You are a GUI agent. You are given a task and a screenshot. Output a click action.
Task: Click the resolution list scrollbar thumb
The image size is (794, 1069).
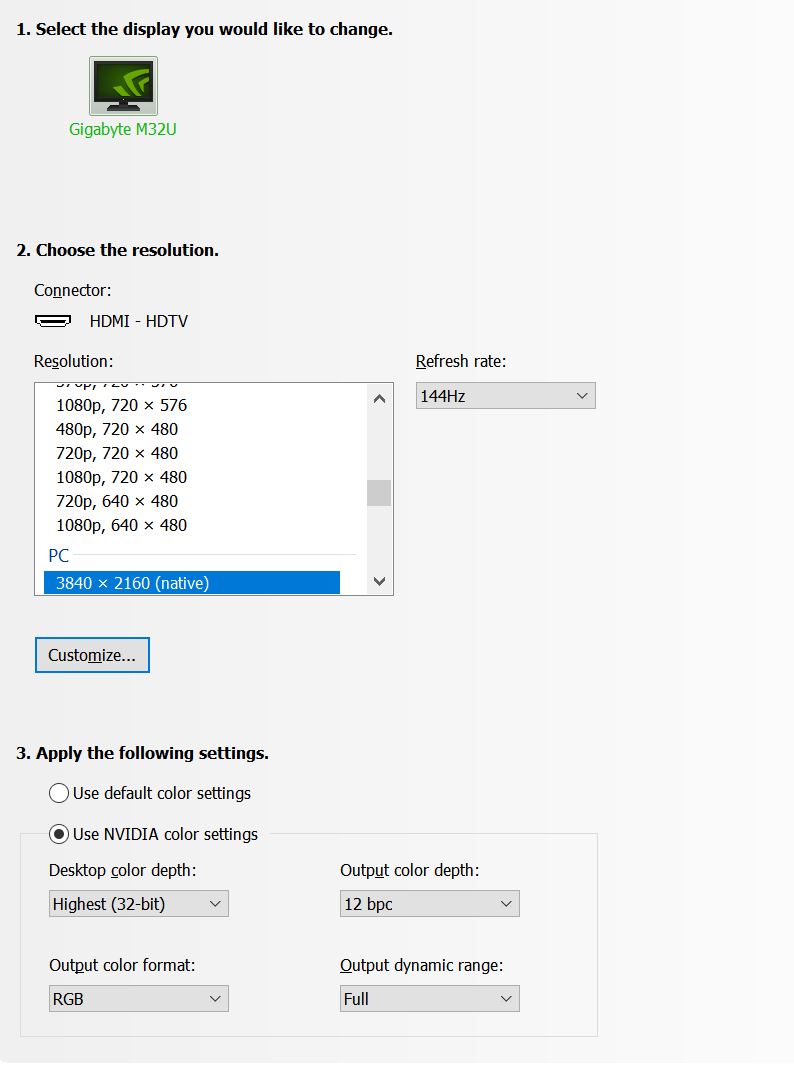(379, 493)
